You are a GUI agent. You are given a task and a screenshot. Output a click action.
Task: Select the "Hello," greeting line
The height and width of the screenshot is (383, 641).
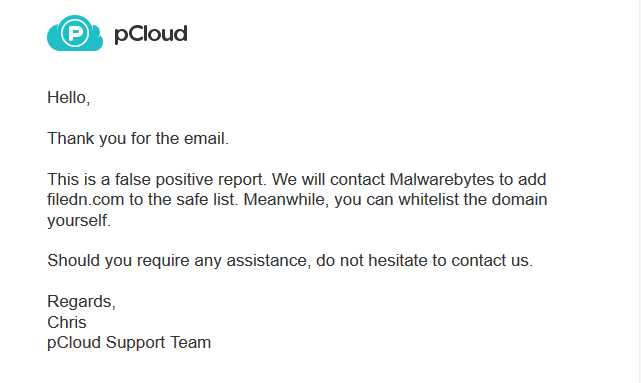(69, 98)
